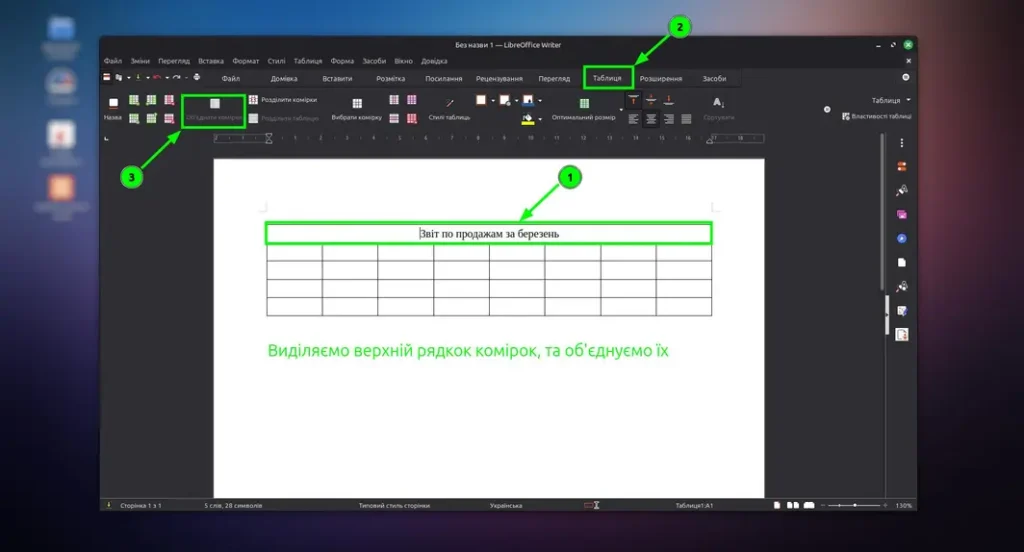Click the Вибрати комірку icon
This screenshot has height=552, width=1024.
click(357, 103)
